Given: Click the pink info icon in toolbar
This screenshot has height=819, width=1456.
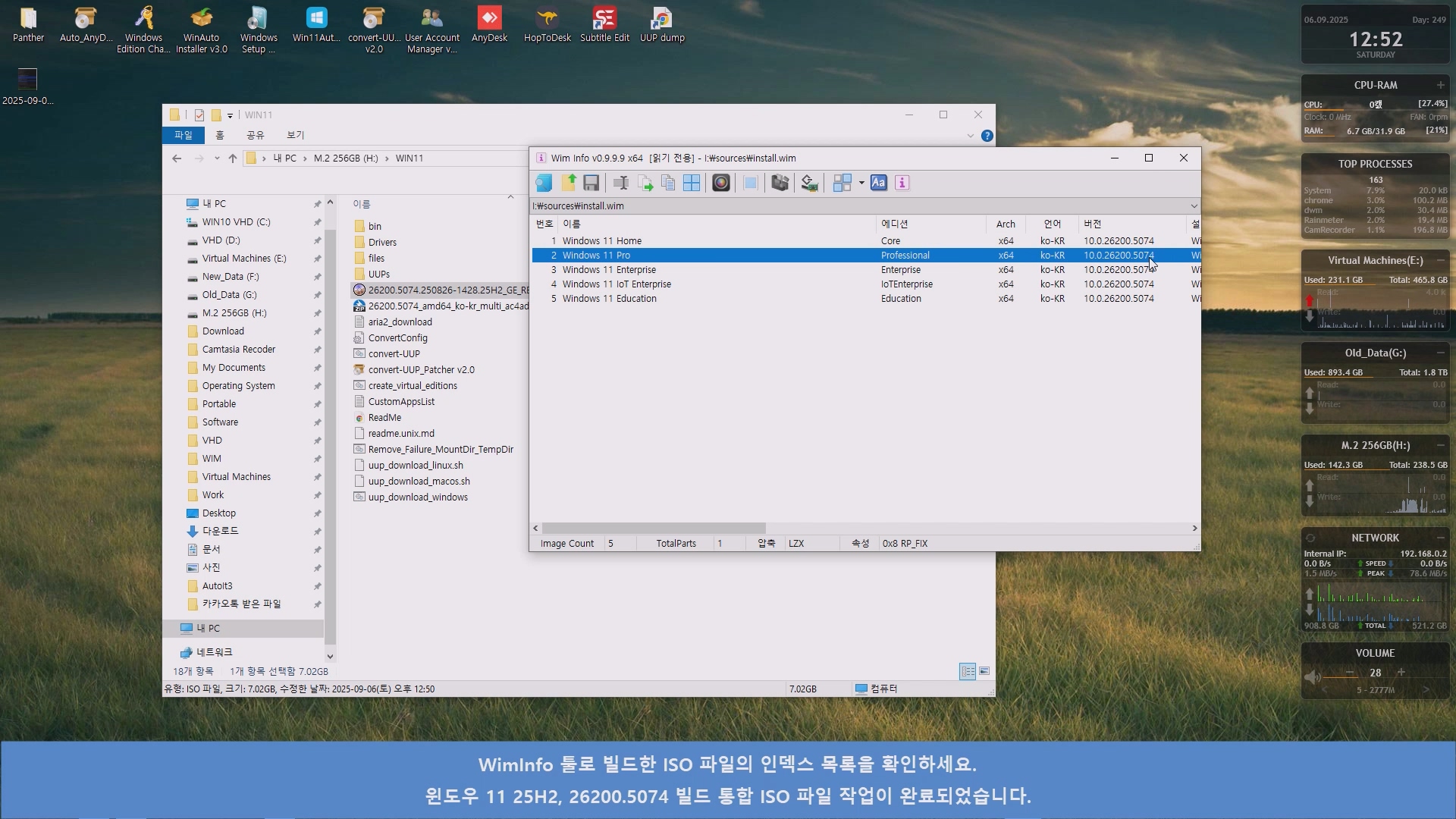Looking at the screenshot, I should click(x=902, y=183).
